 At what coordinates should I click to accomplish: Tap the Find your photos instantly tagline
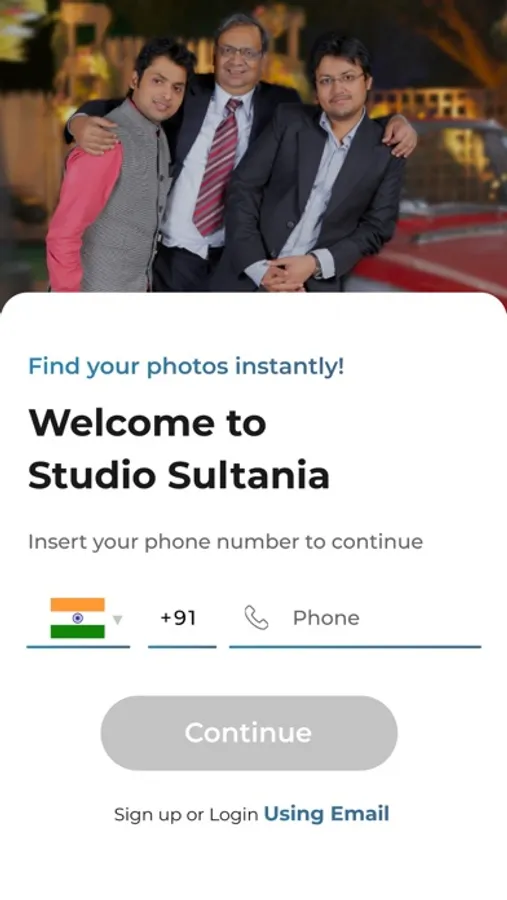pyautogui.click(x=186, y=366)
